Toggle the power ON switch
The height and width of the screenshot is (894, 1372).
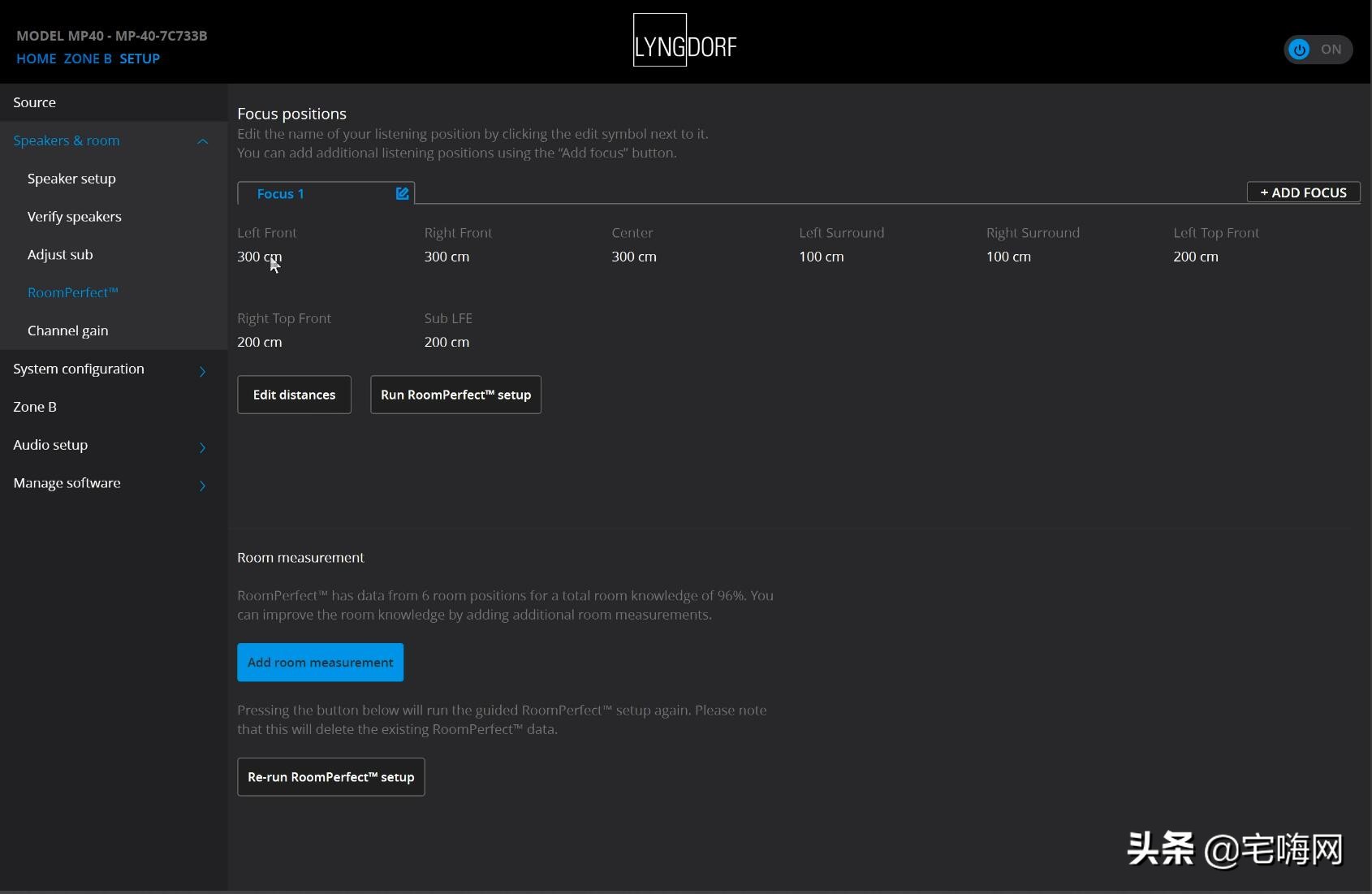(x=1317, y=50)
